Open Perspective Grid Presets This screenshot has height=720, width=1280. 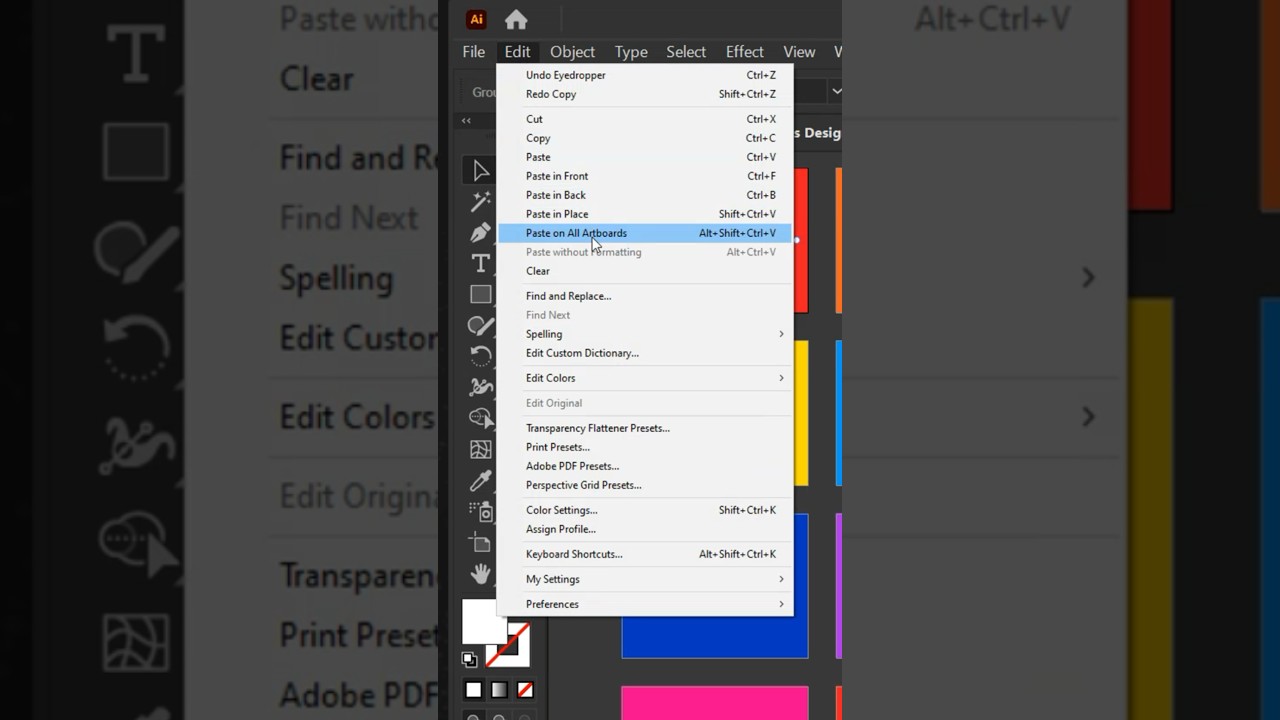pyautogui.click(x=646, y=485)
